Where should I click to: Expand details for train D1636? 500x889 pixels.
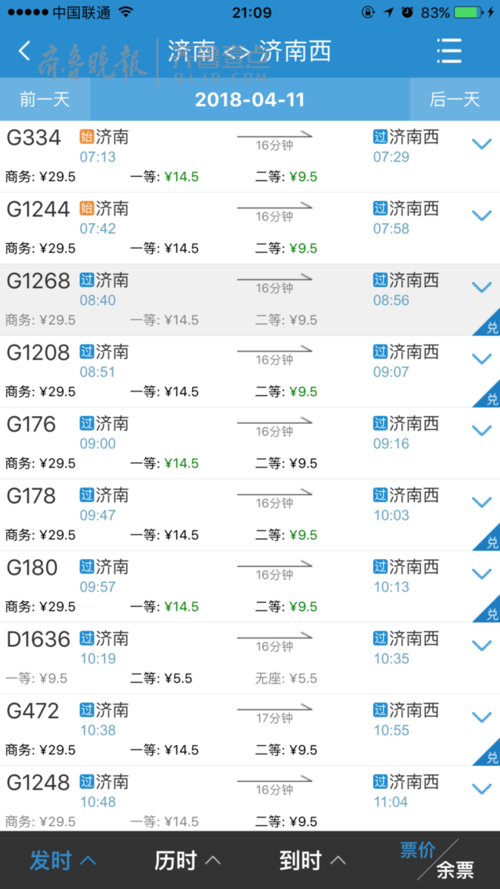pyautogui.click(x=482, y=645)
